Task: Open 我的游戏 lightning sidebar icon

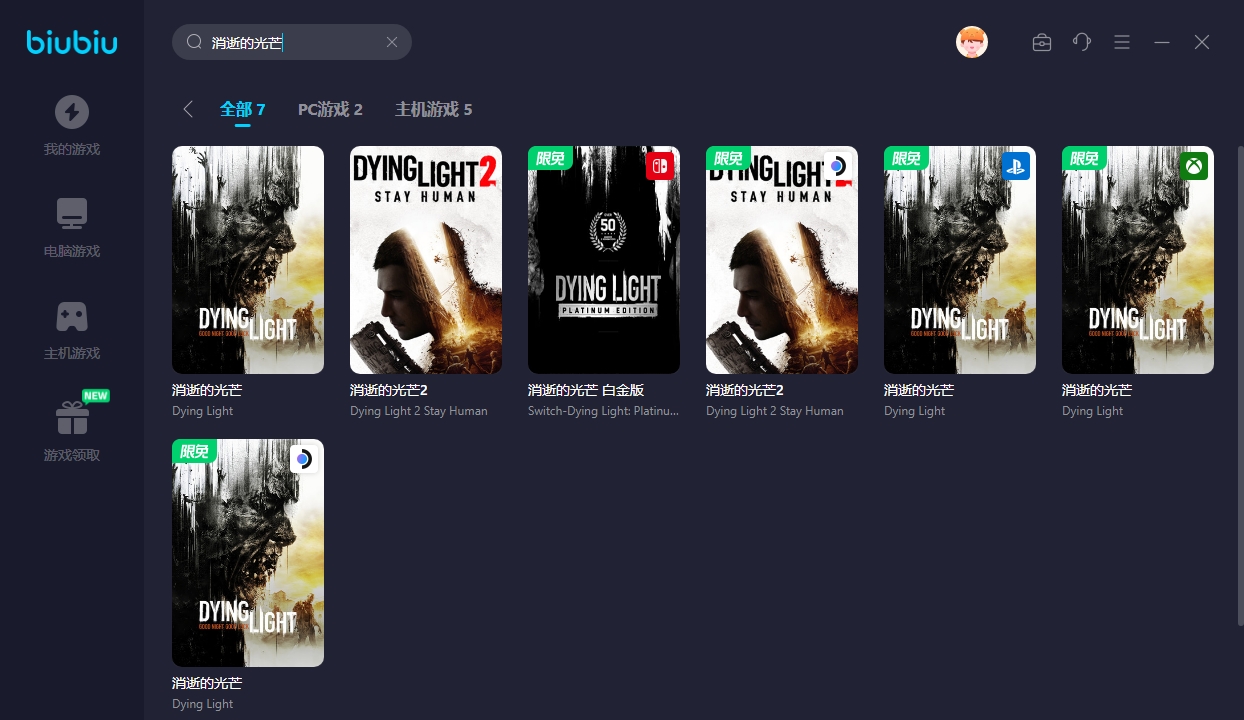Action: [x=71, y=112]
